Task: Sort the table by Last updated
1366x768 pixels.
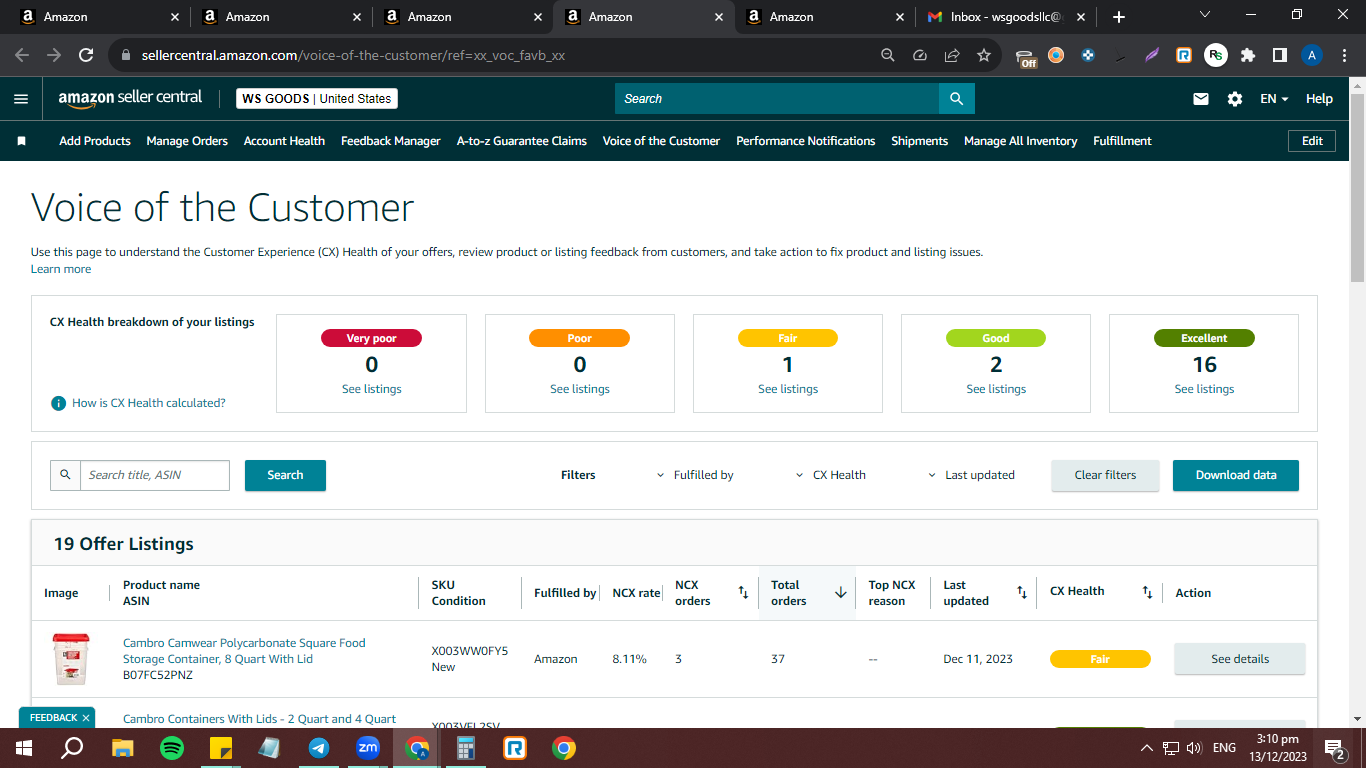Action: pyautogui.click(x=1022, y=593)
